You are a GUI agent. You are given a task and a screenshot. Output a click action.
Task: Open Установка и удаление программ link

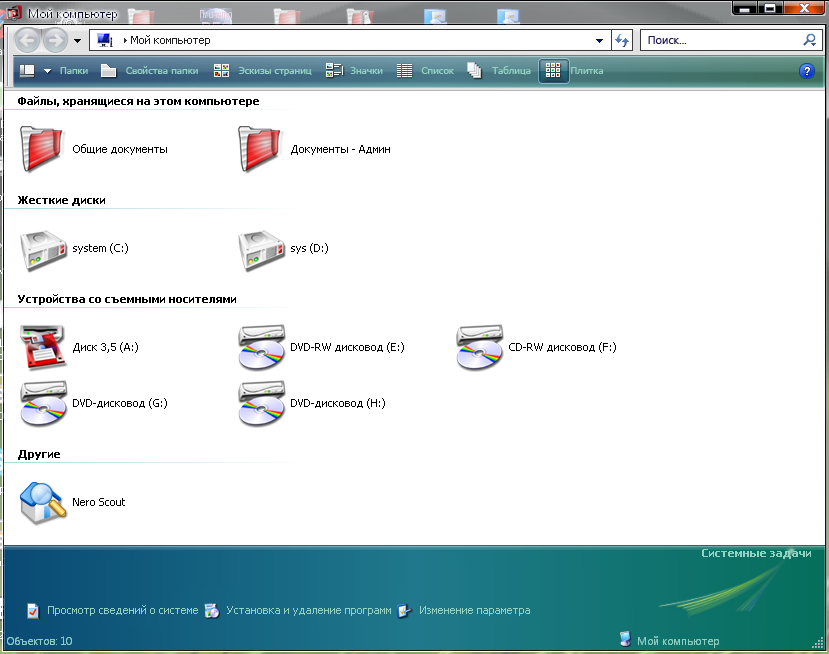pos(309,611)
